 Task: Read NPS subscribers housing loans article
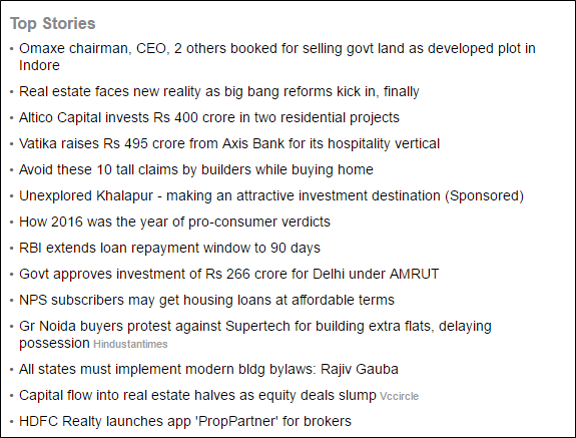point(206,300)
